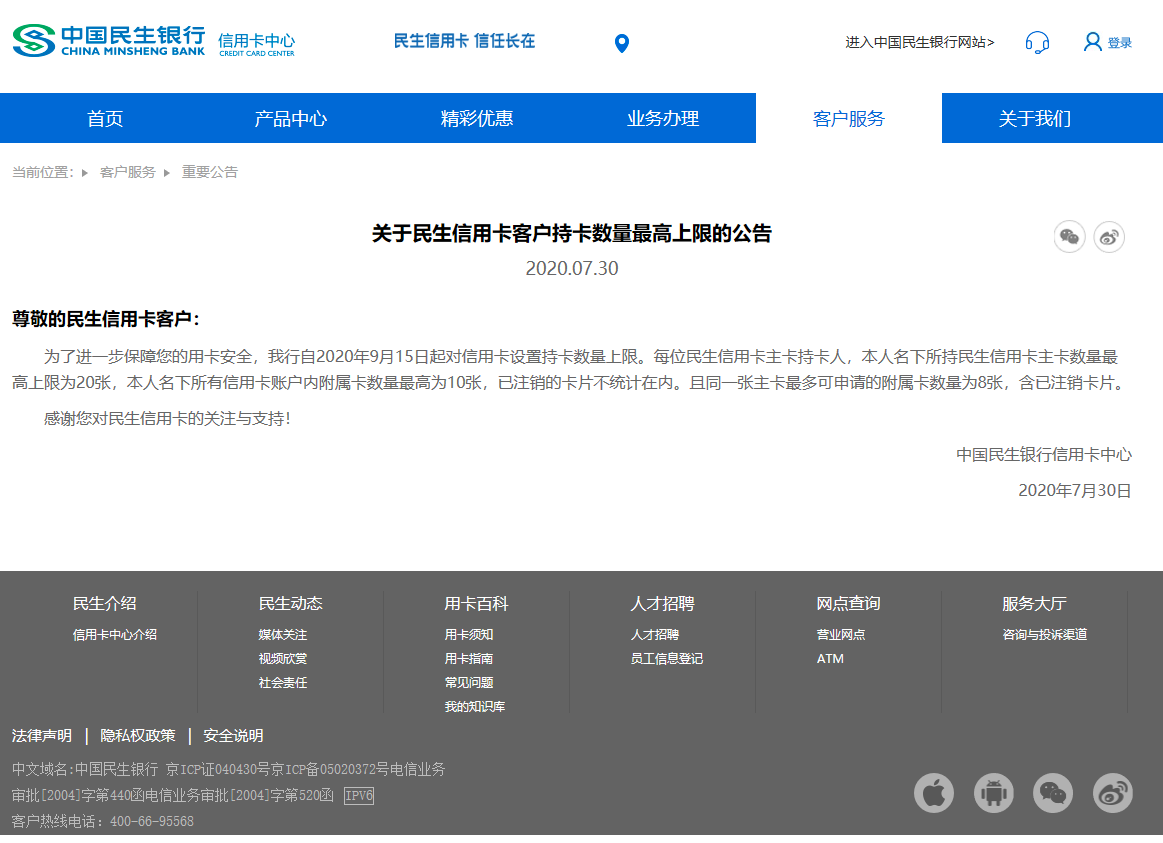Share the announcement via Weibo icon

coord(1110,237)
